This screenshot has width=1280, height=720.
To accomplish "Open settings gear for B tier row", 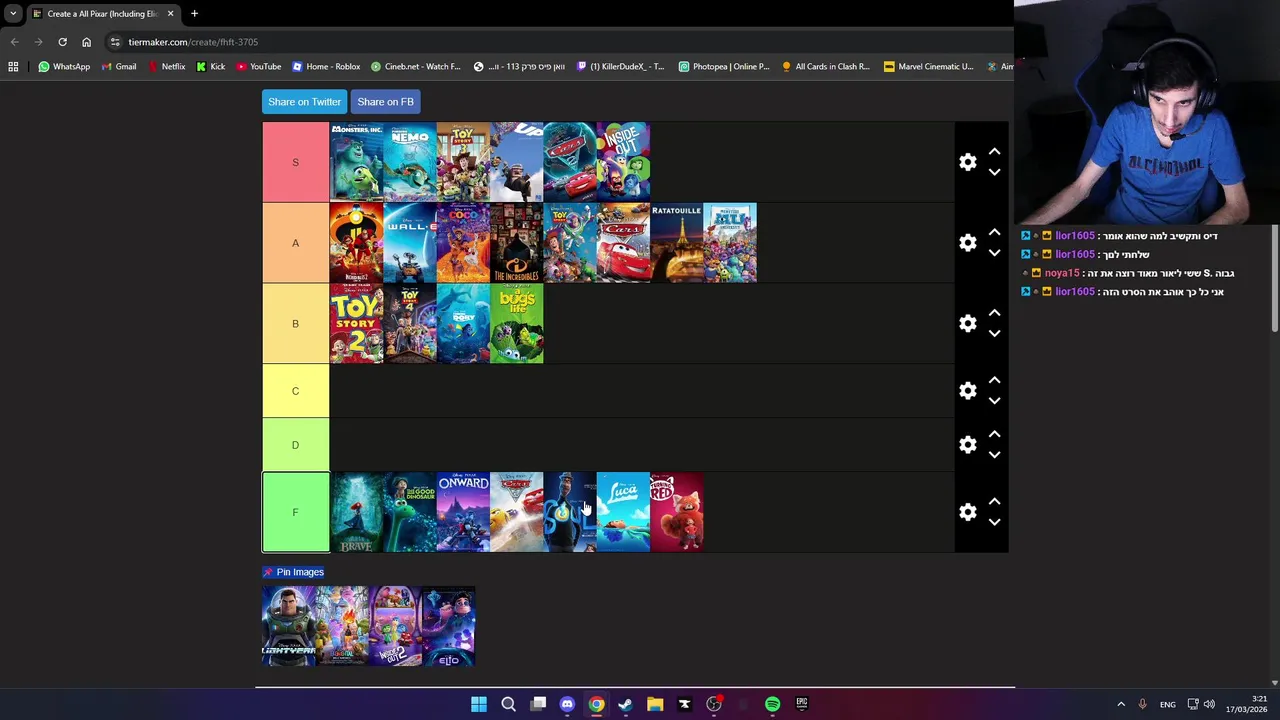I will coord(967,323).
